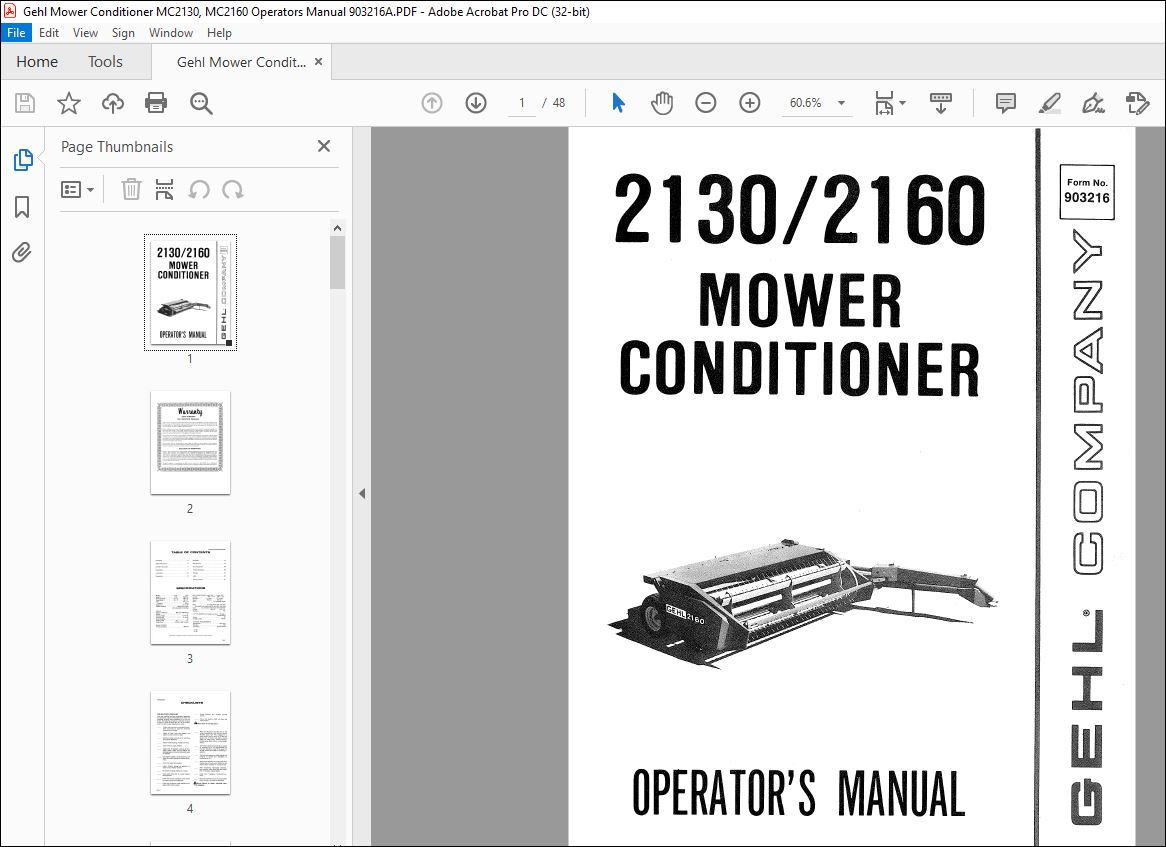This screenshot has height=847, width=1166.
Task: Click the thumbnails panel scrollbar thumb
Action: [338, 263]
